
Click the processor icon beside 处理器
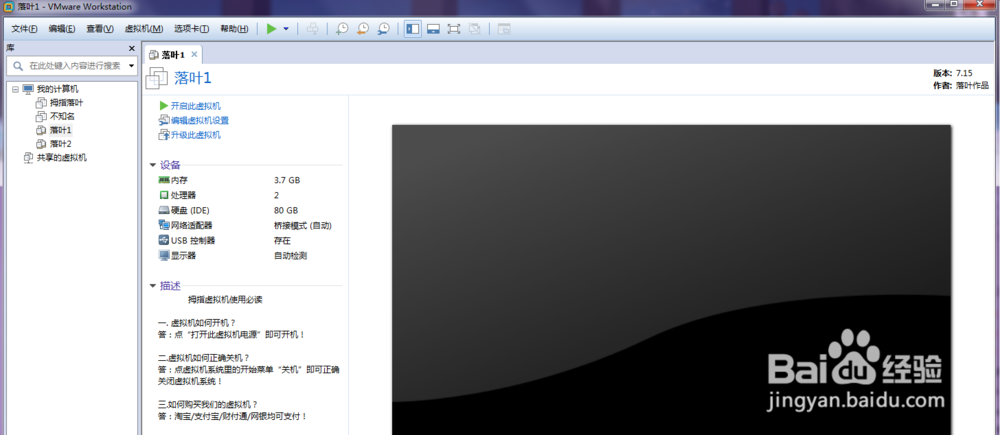point(163,195)
